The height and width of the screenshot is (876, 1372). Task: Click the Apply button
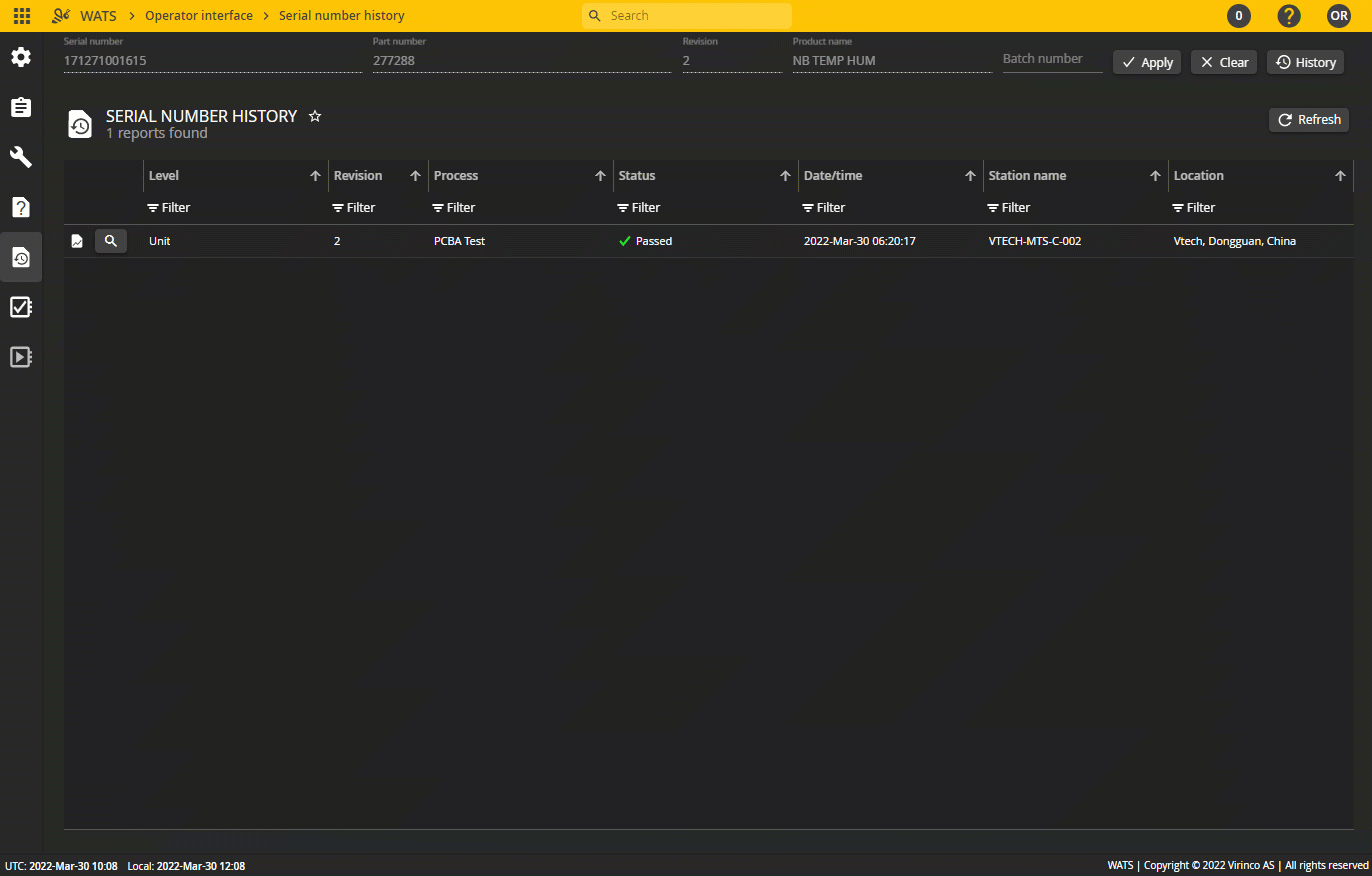click(1147, 62)
